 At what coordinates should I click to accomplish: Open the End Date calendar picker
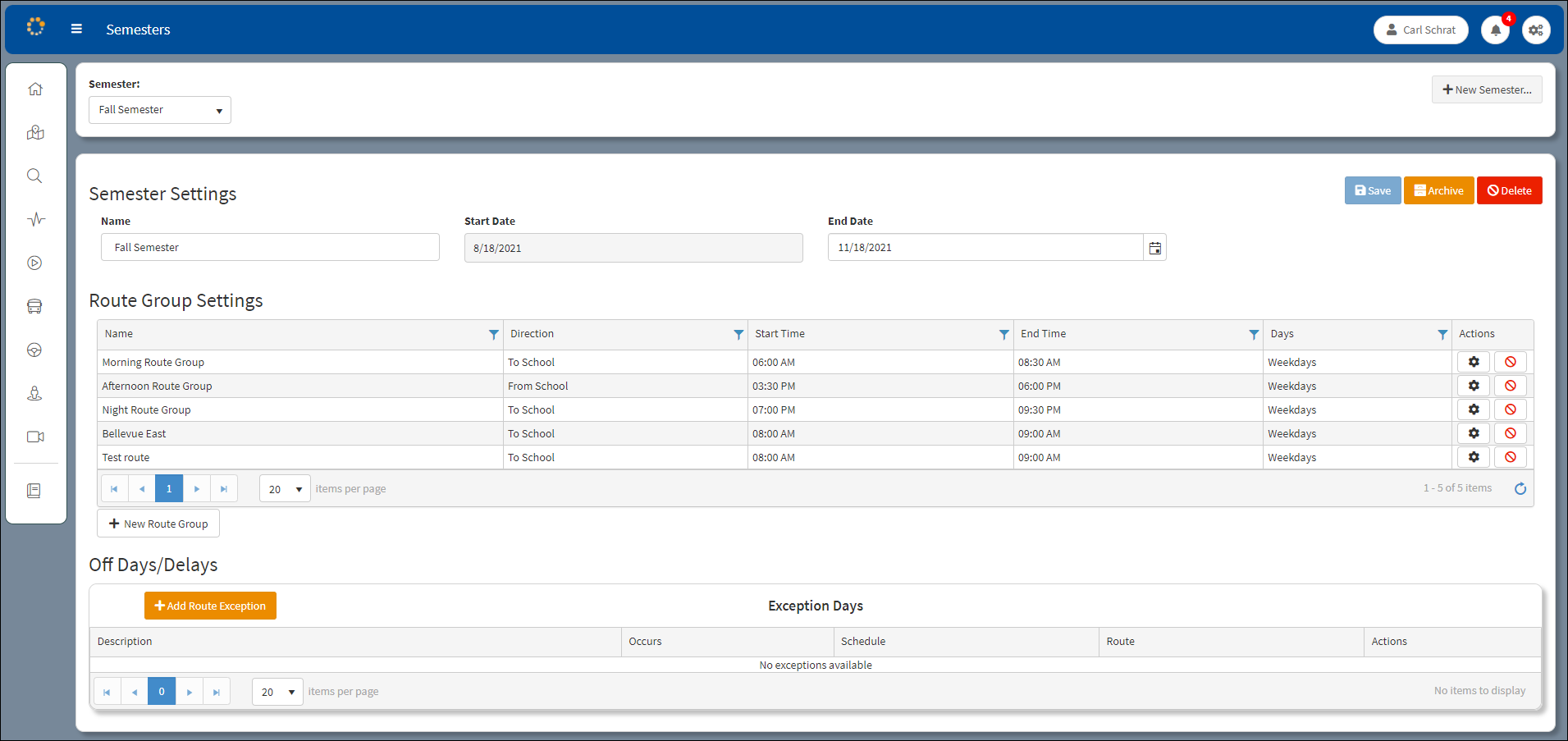1154,248
